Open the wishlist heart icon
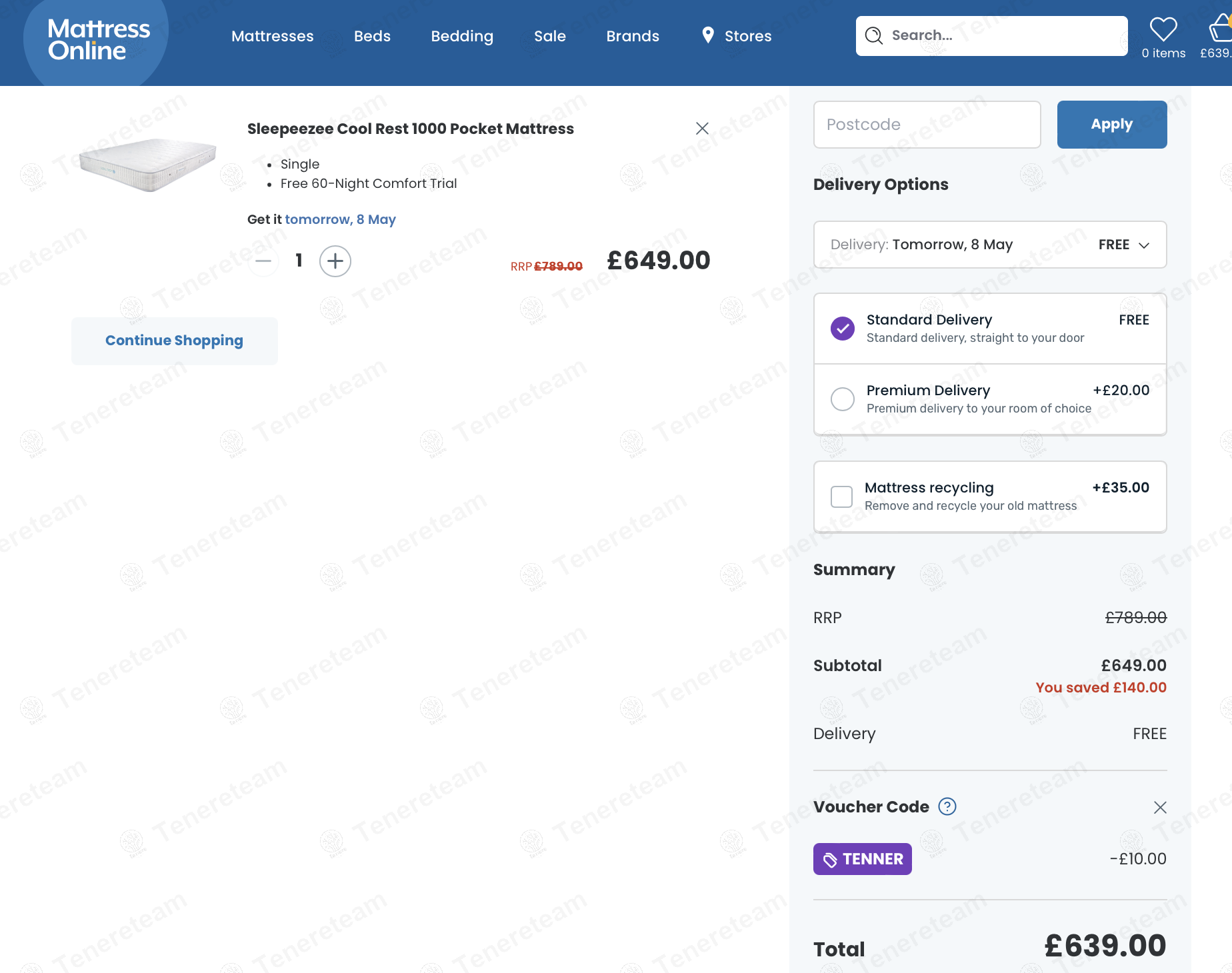The width and height of the screenshot is (1232, 973). click(1163, 29)
